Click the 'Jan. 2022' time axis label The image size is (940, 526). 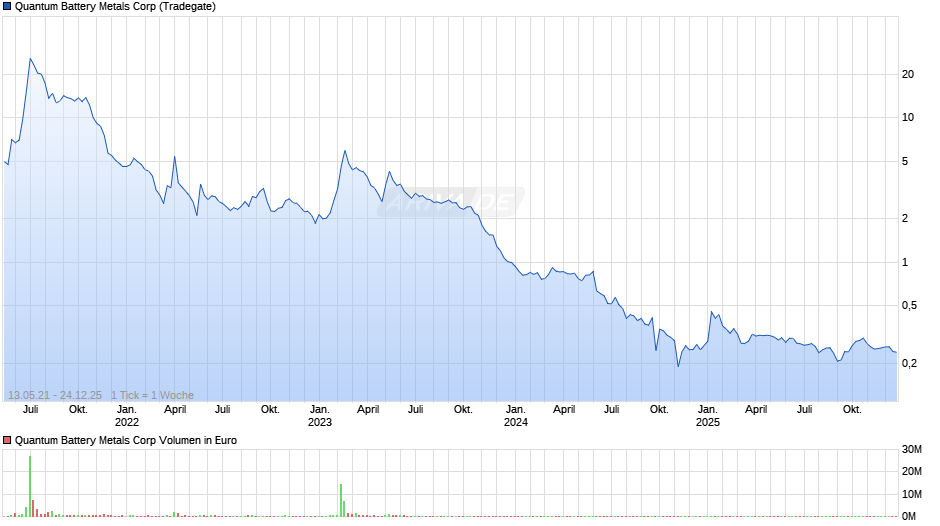click(126, 416)
